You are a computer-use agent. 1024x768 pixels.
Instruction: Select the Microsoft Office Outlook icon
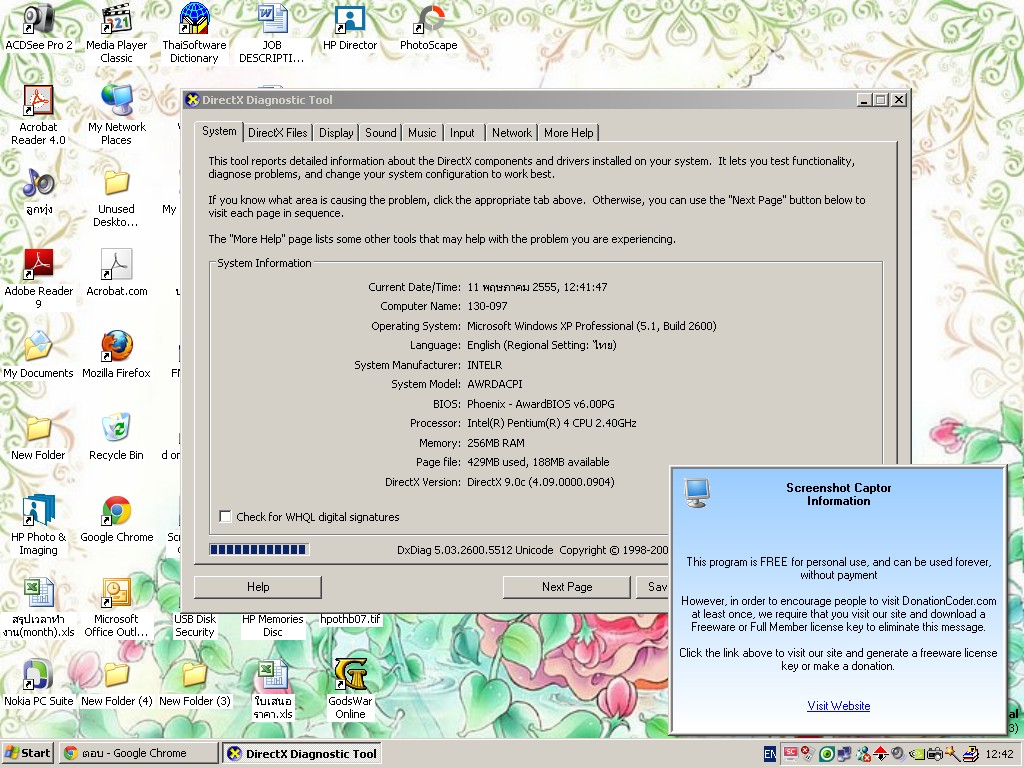click(116, 607)
